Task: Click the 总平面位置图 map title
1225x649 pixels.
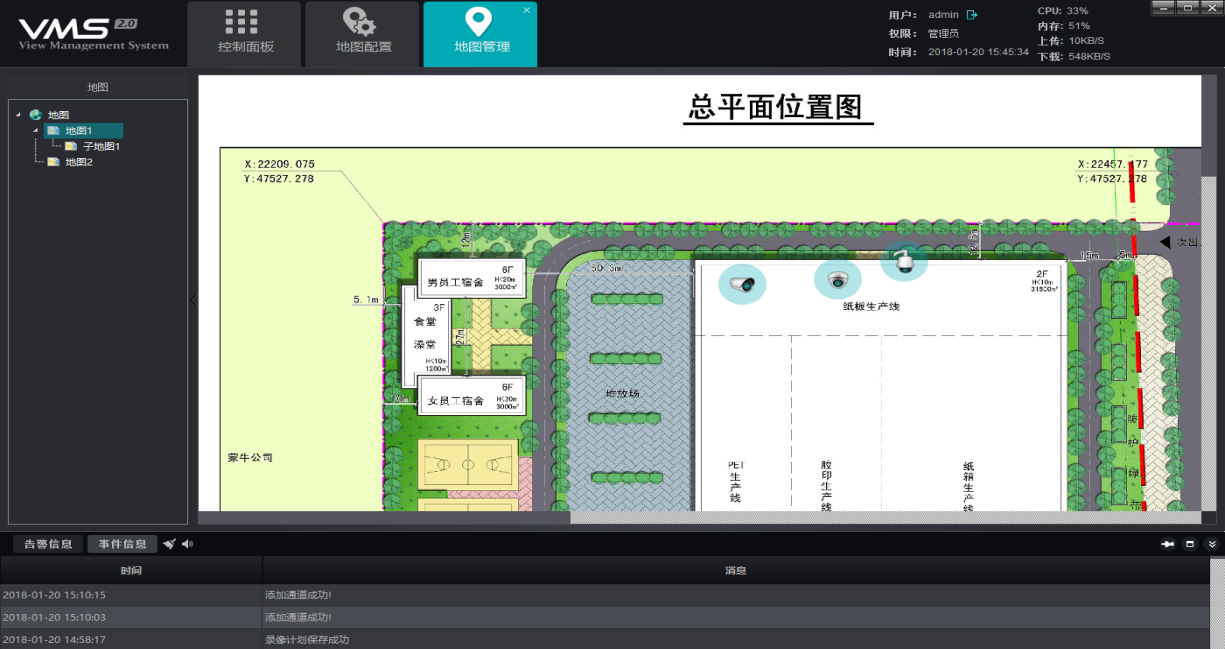Action: pyautogui.click(x=777, y=106)
